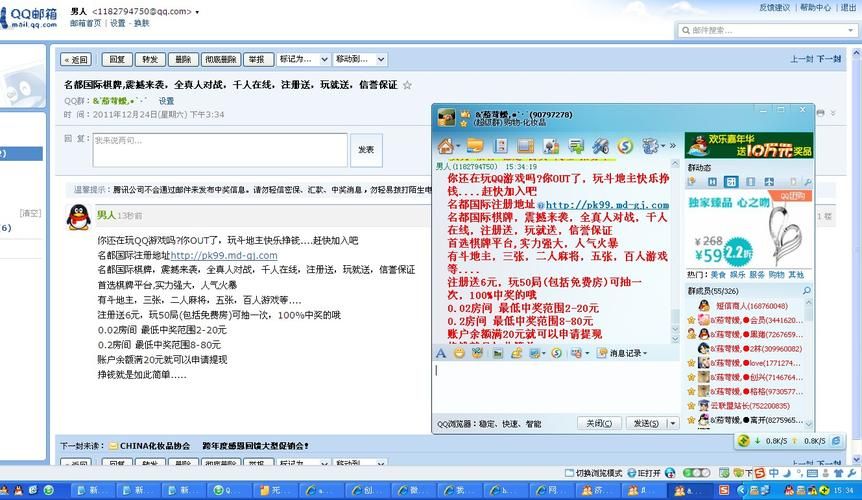Viewport: 862px width, 500px height.
Task: Click the 返回 button
Action: click(76, 59)
